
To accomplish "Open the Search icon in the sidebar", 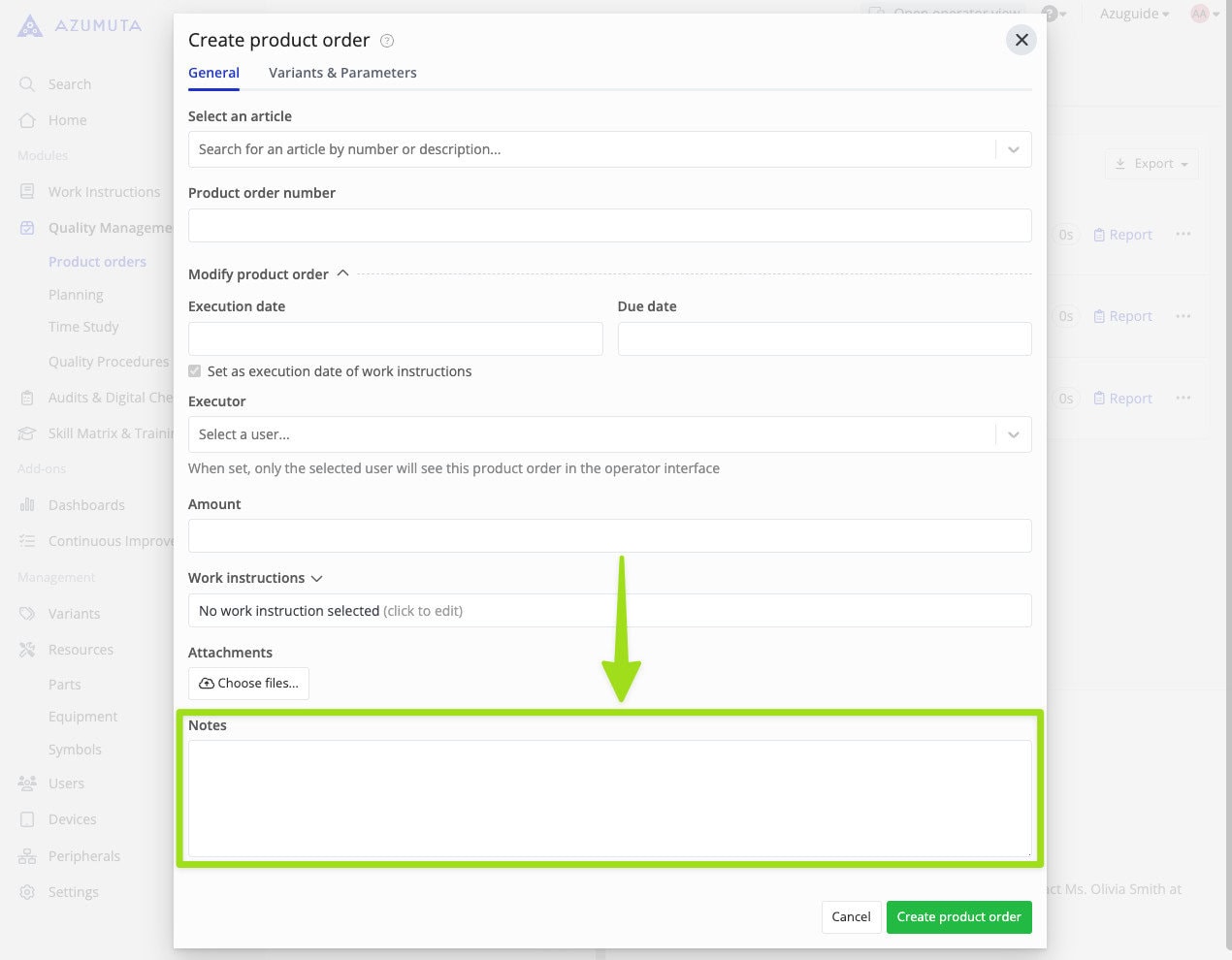I will [26, 83].
